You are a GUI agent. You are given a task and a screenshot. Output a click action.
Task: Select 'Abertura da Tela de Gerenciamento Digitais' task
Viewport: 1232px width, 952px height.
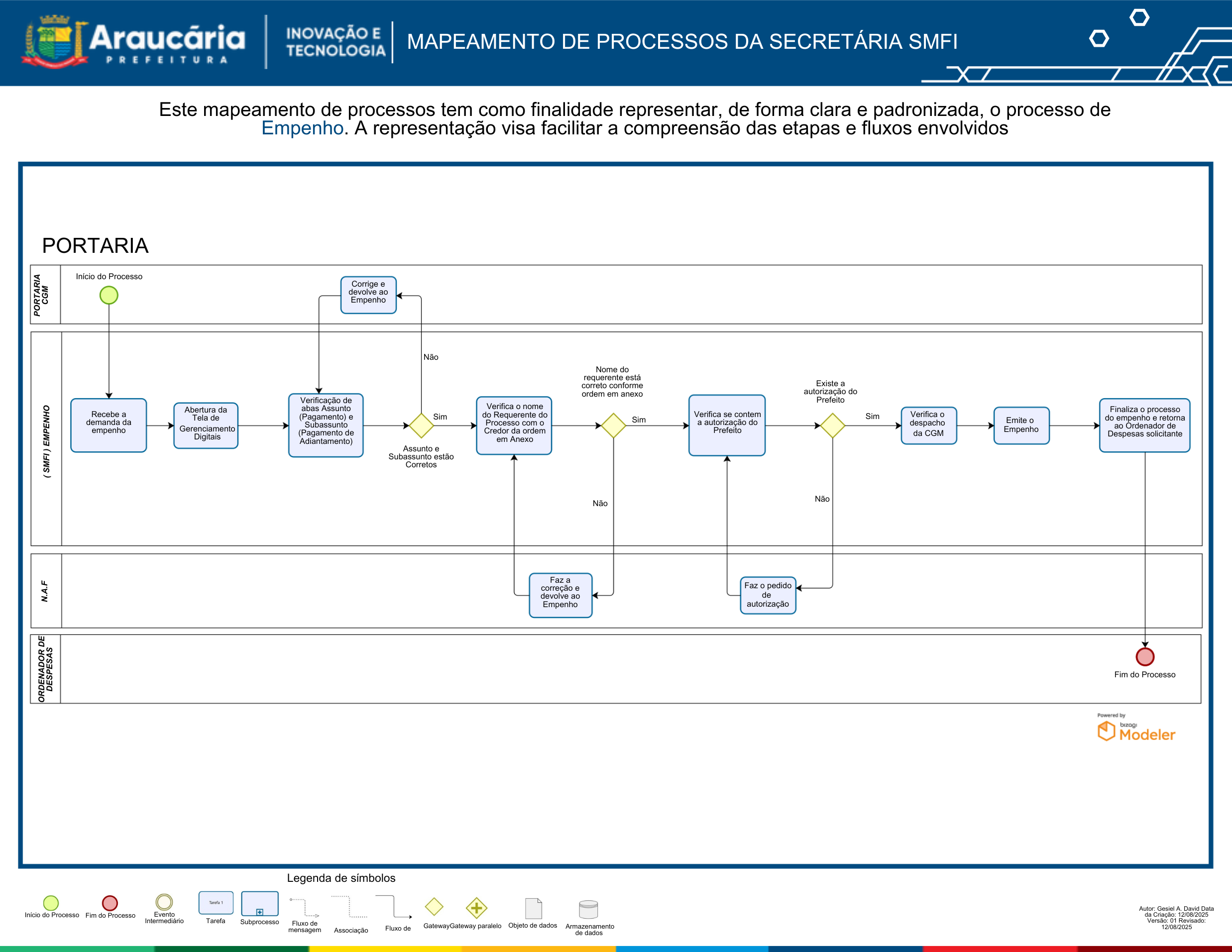coord(206,425)
